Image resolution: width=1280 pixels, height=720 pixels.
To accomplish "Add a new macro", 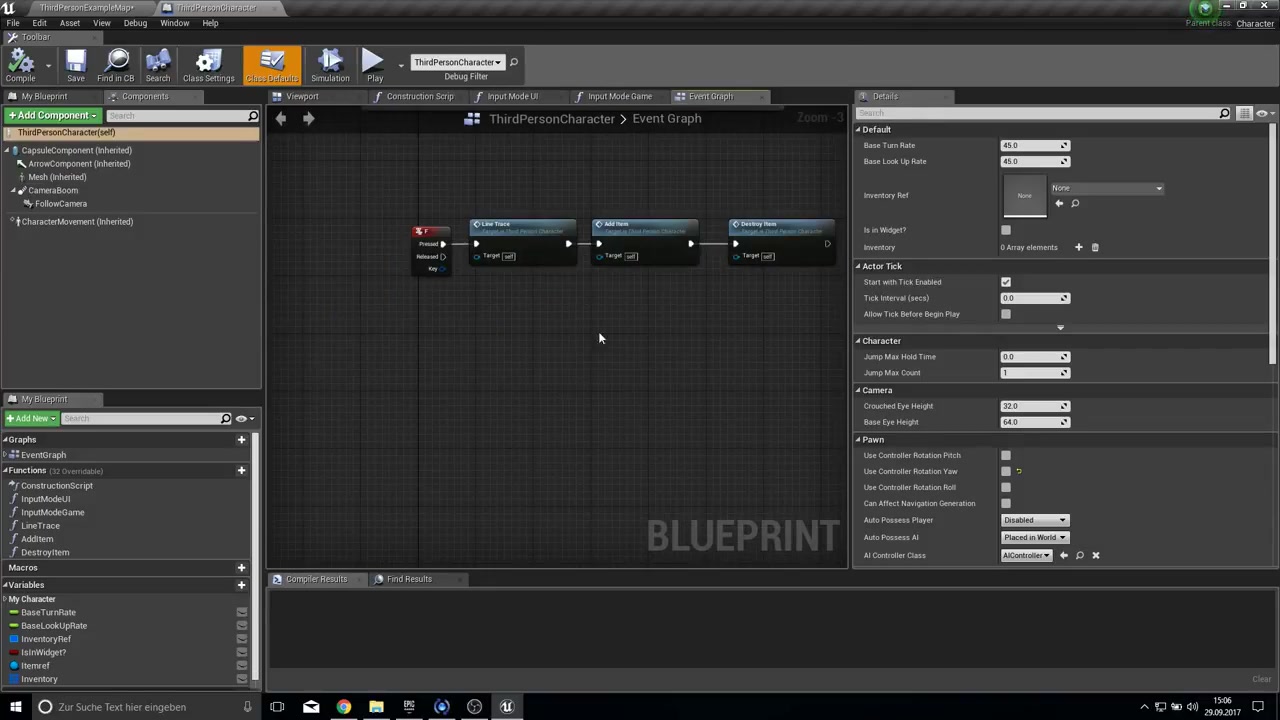I will 241,568.
